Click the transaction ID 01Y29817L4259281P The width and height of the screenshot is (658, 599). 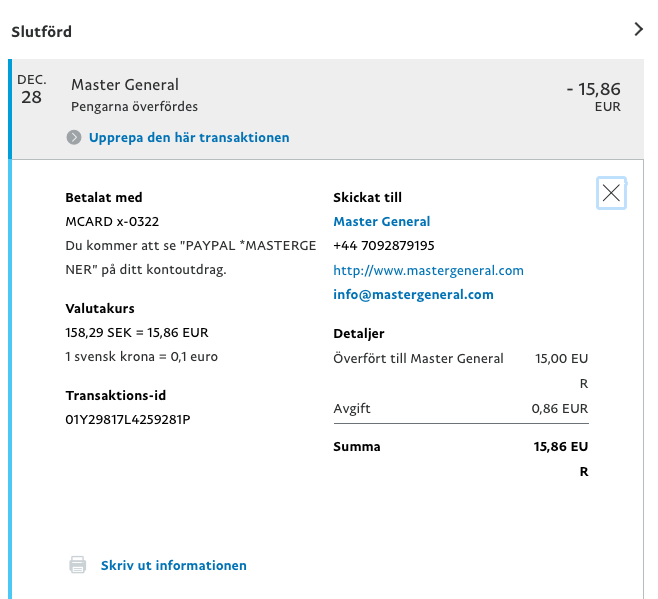click(x=128, y=419)
